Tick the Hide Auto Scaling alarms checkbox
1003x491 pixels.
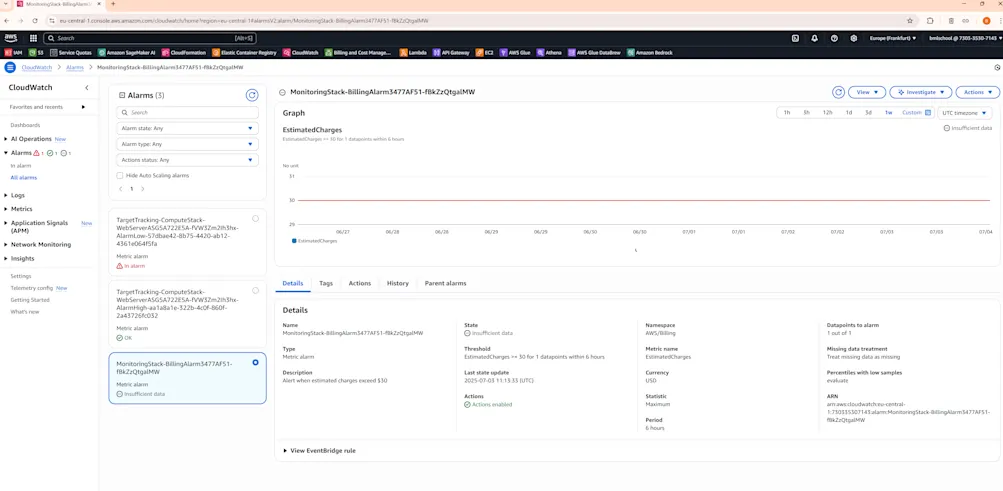[x=120, y=175]
